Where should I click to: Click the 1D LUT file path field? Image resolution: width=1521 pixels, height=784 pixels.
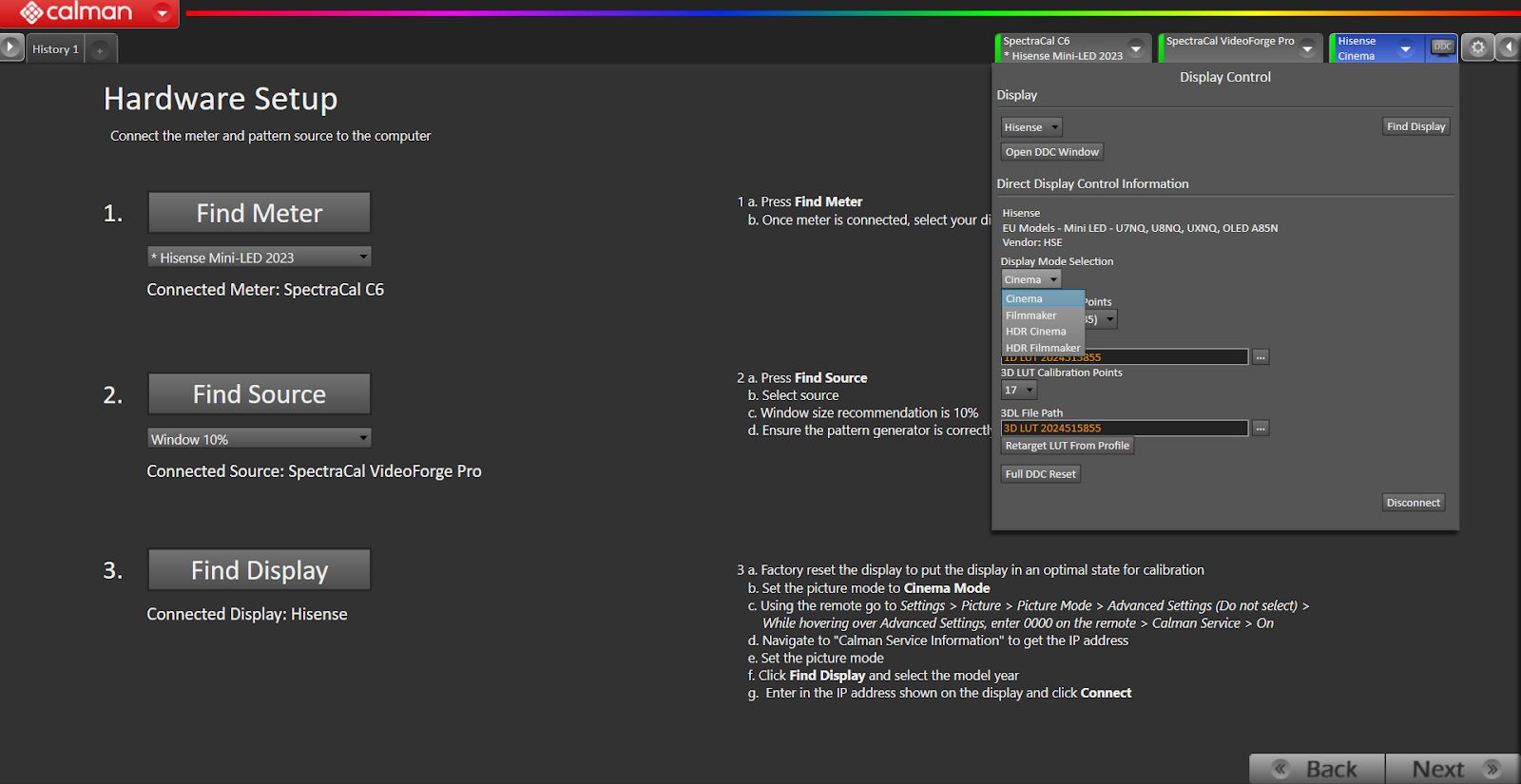coord(1125,357)
